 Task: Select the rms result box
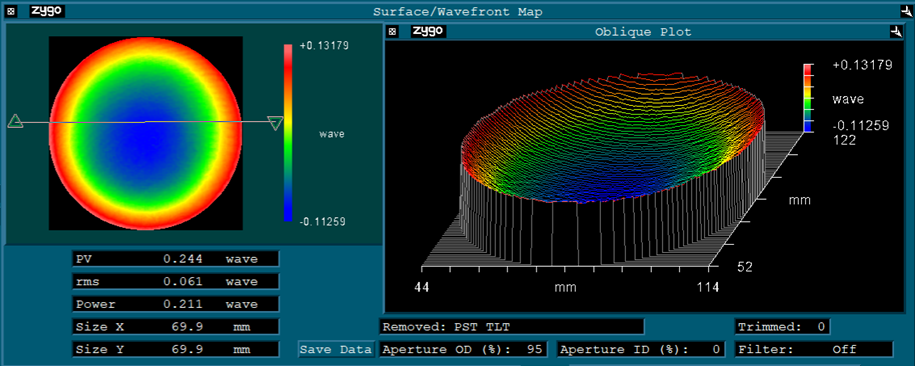[x=176, y=281]
